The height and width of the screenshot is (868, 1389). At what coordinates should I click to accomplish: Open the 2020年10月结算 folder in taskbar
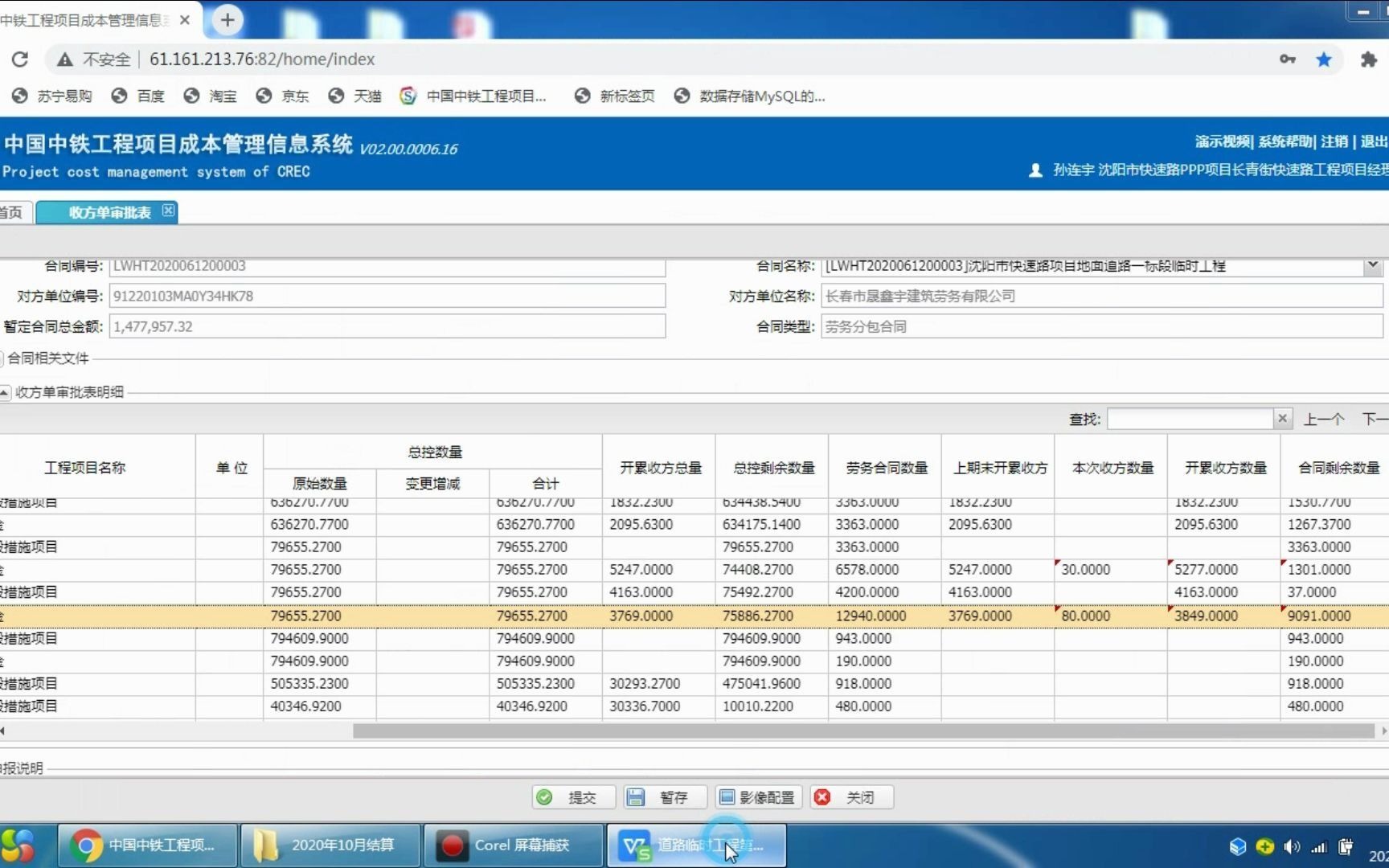330,845
